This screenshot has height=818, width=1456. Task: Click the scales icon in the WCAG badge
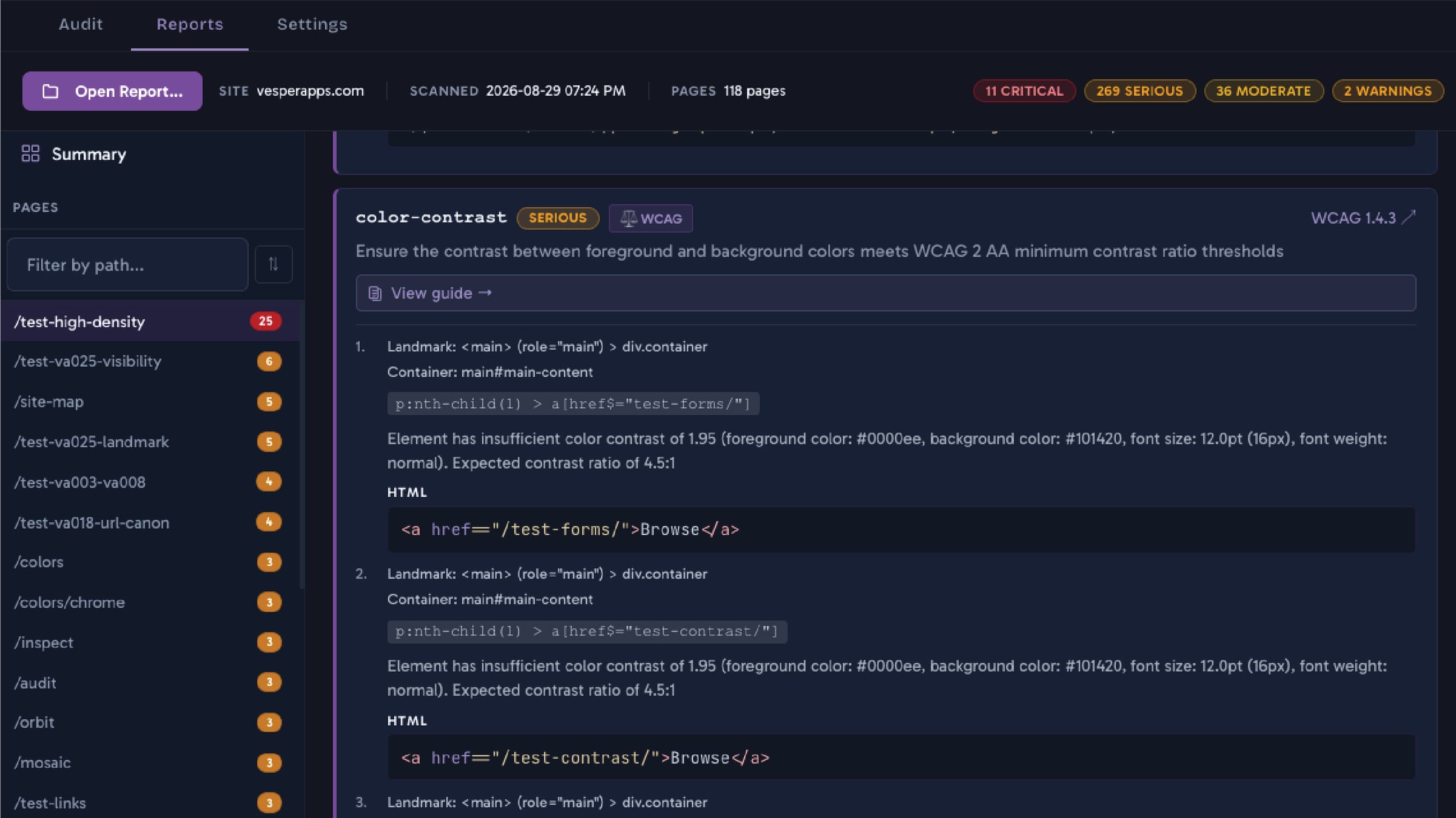point(629,218)
